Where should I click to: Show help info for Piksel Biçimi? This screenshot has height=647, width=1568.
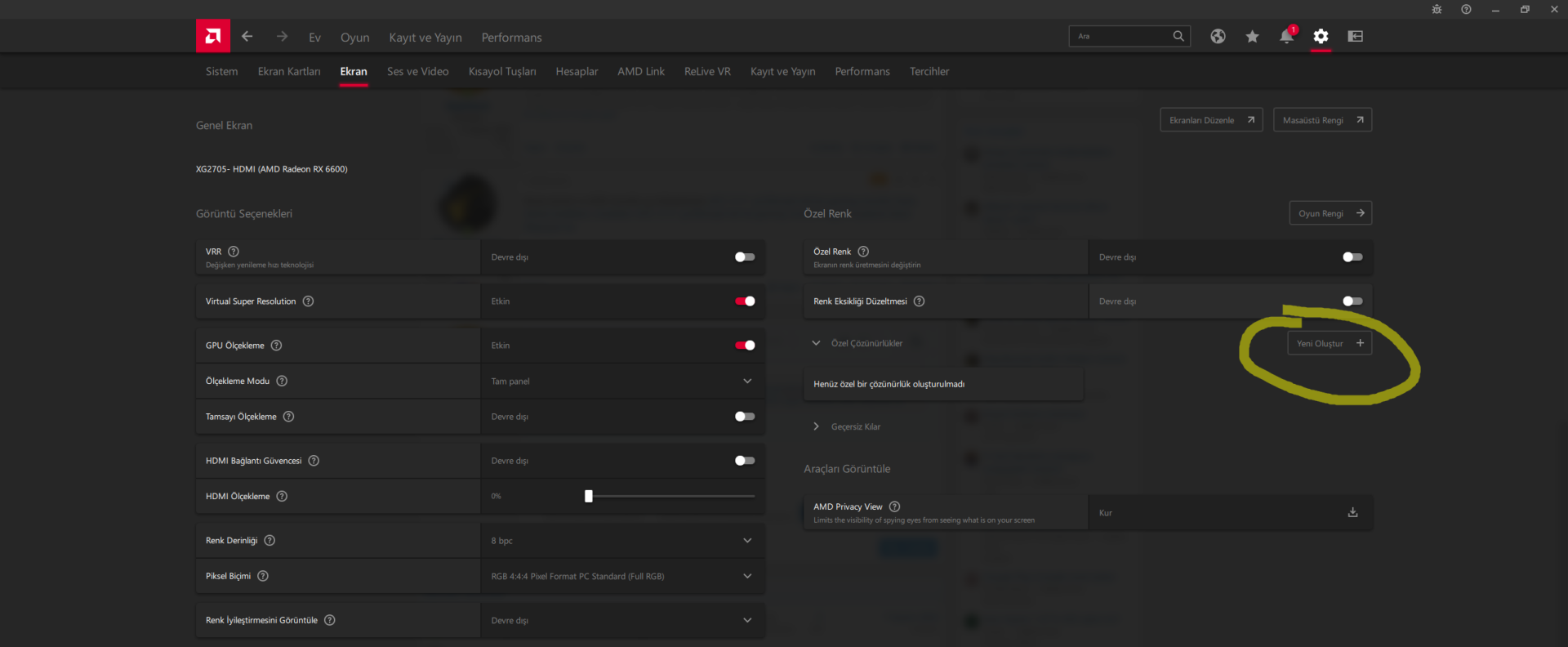click(x=263, y=576)
